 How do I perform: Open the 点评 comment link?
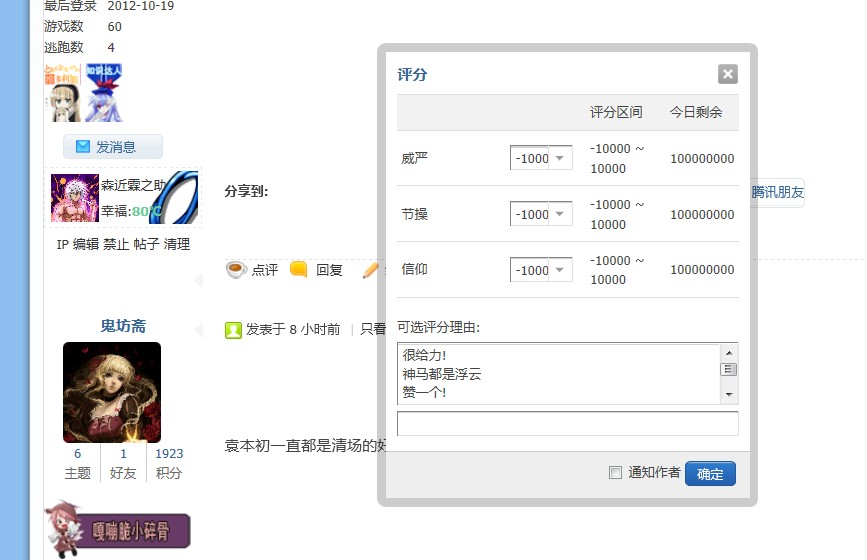[x=265, y=270]
